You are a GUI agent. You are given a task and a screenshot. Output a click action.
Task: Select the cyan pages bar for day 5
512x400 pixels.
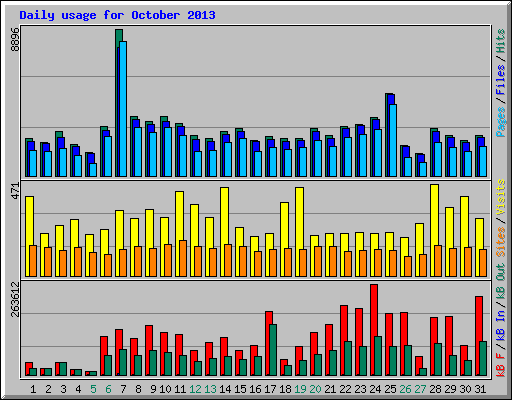coord(93,170)
